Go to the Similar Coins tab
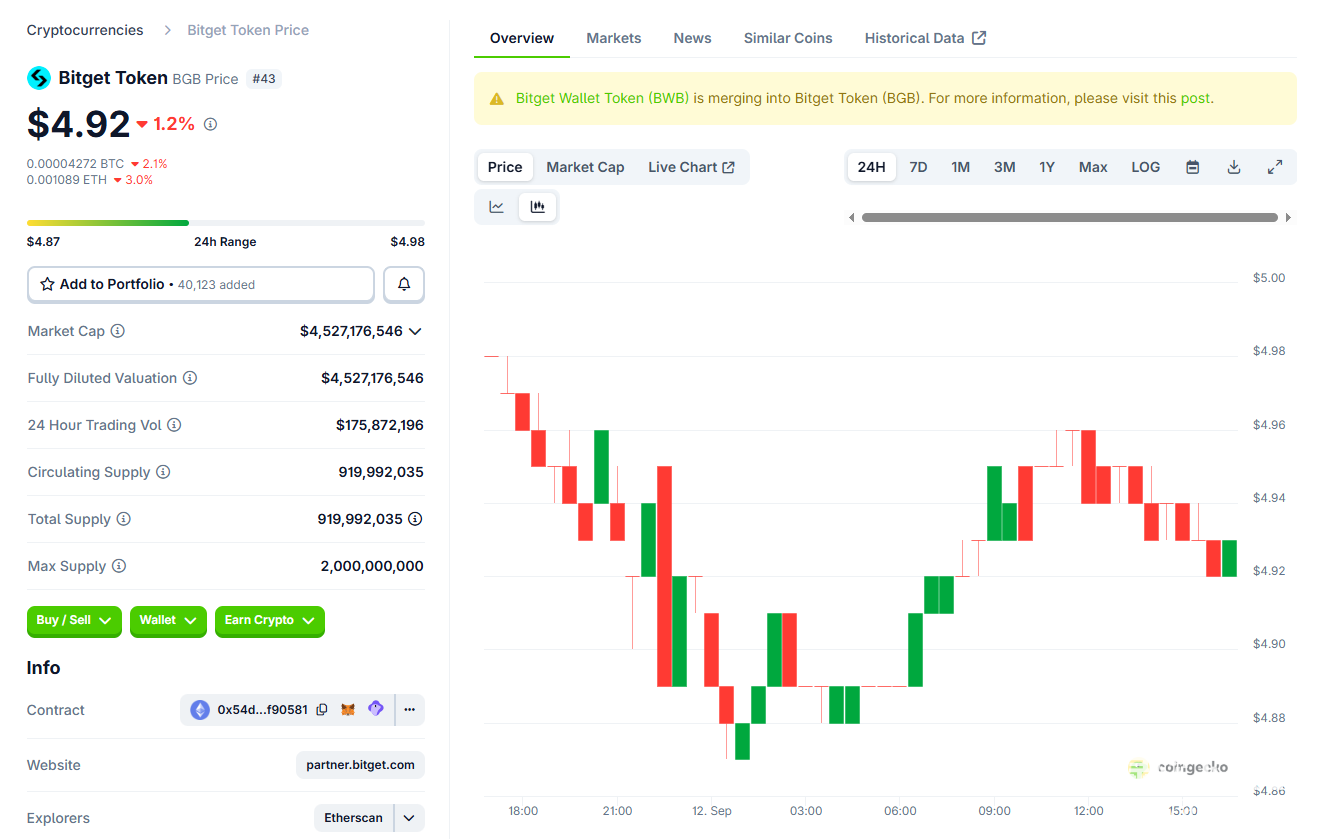Screen dimensions: 1317x839 pos(787,38)
